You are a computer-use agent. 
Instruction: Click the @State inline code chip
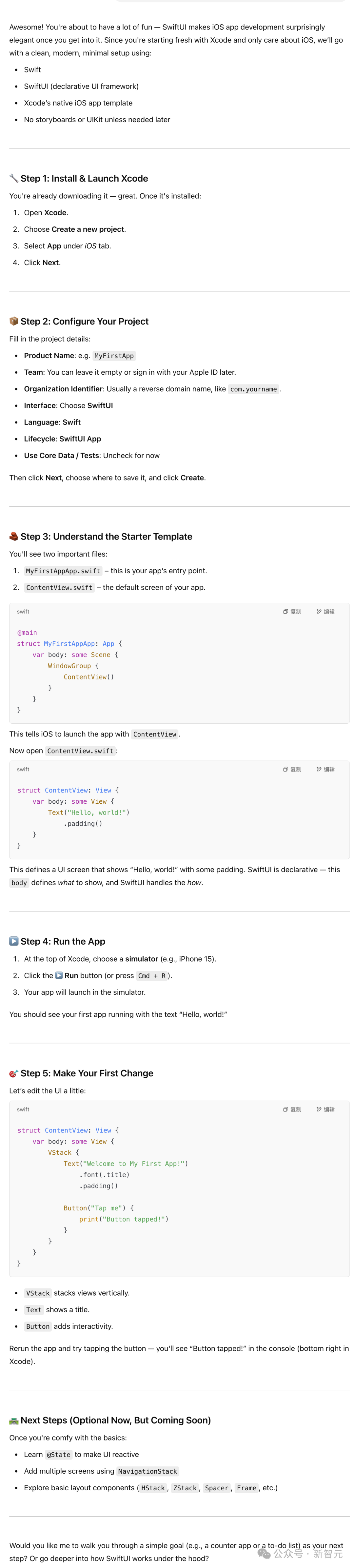pyautogui.click(x=59, y=1455)
